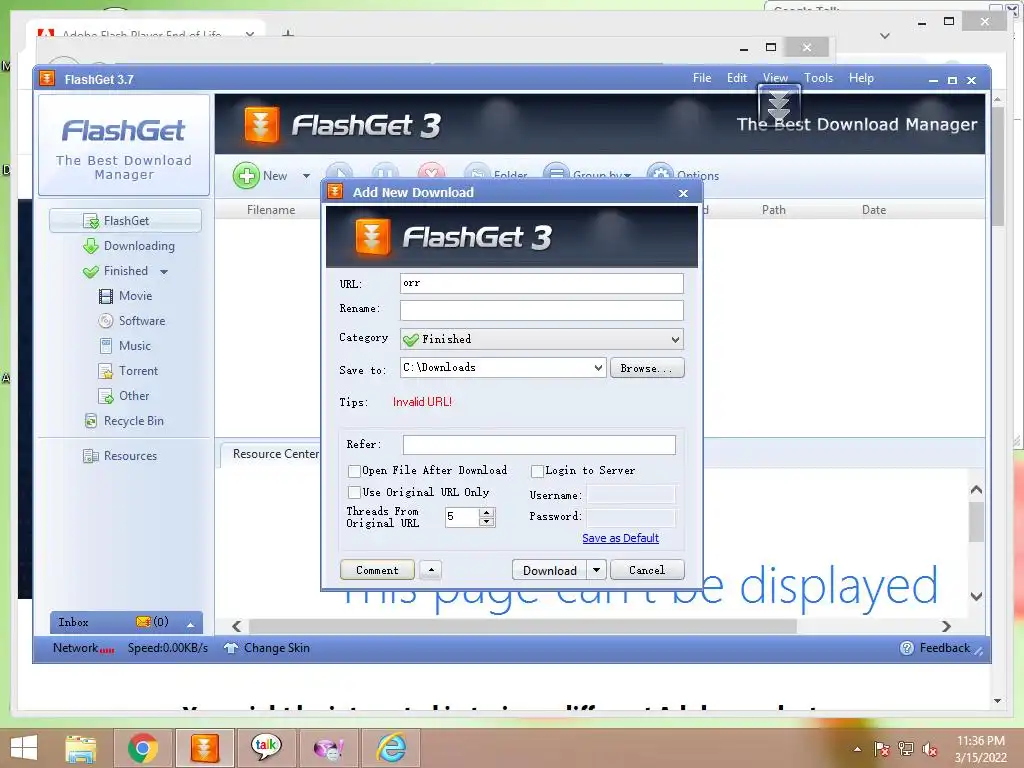Open FlashGet from the taskbar
Image resolution: width=1024 pixels, height=768 pixels.
[204, 748]
